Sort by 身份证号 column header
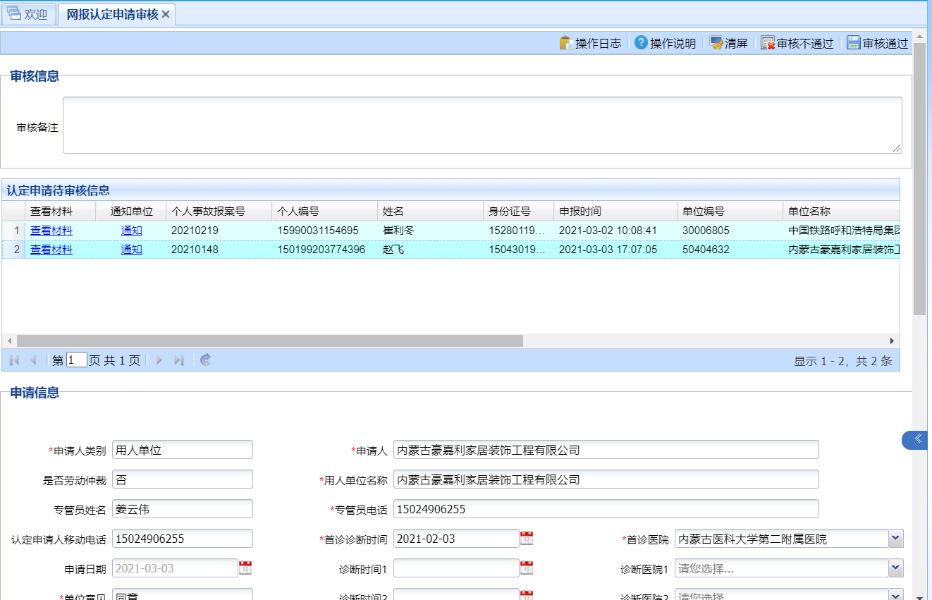 [x=518, y=211]
